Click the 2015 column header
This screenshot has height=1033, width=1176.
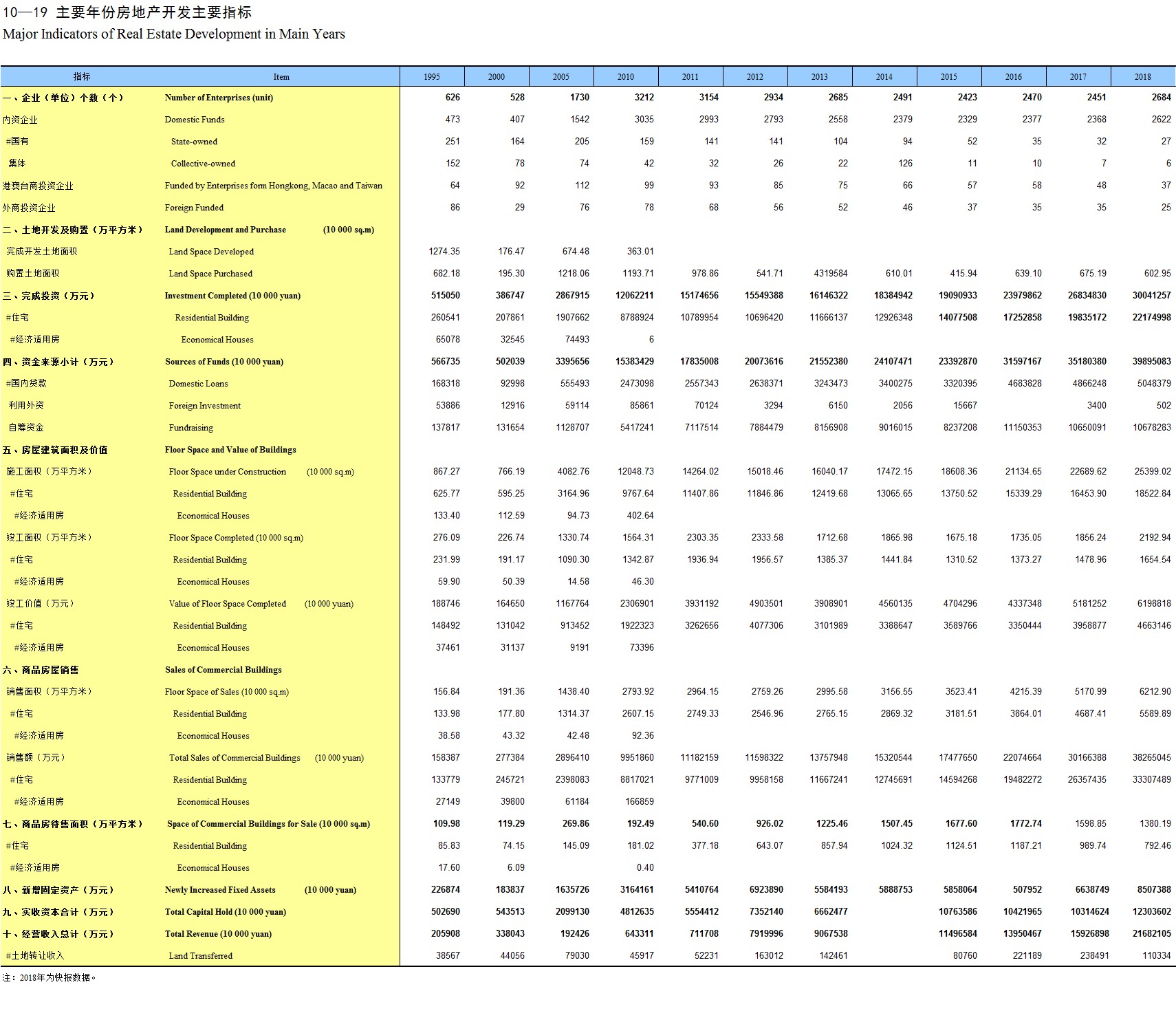pos(949,76)
